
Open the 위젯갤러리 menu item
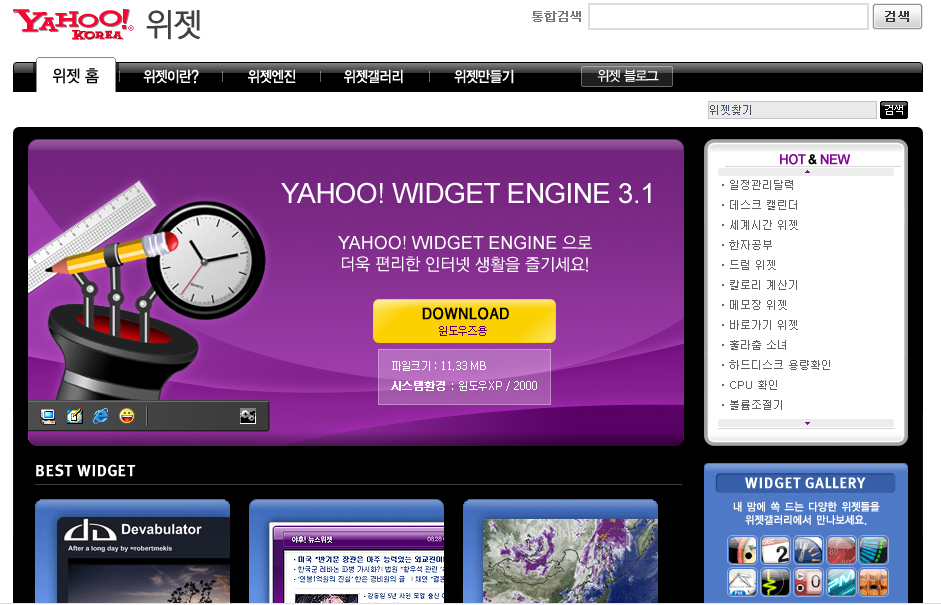pyautogui.click(x=373, y=77)
